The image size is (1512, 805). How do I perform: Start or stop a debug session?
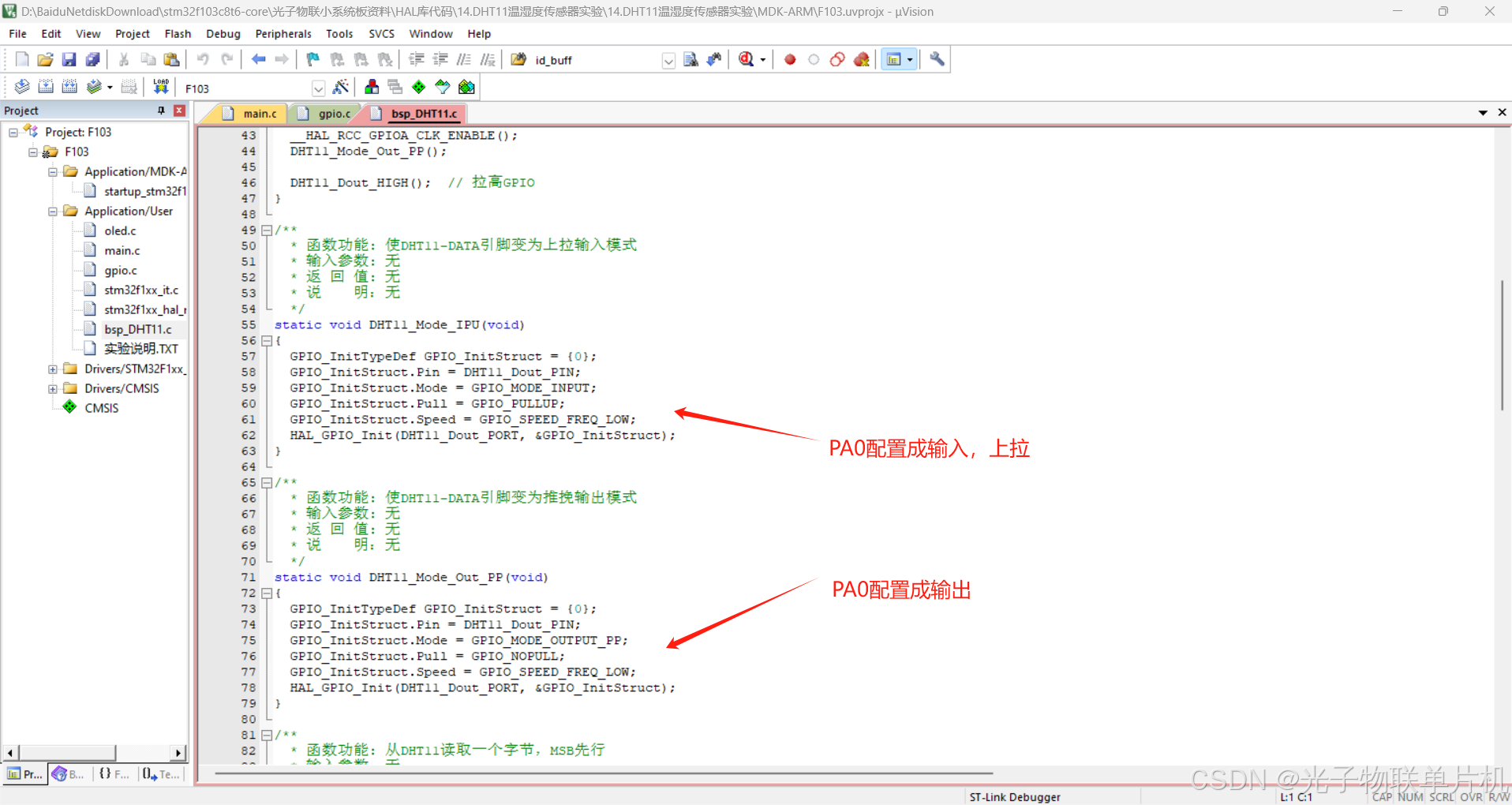[x=746, y=59]
